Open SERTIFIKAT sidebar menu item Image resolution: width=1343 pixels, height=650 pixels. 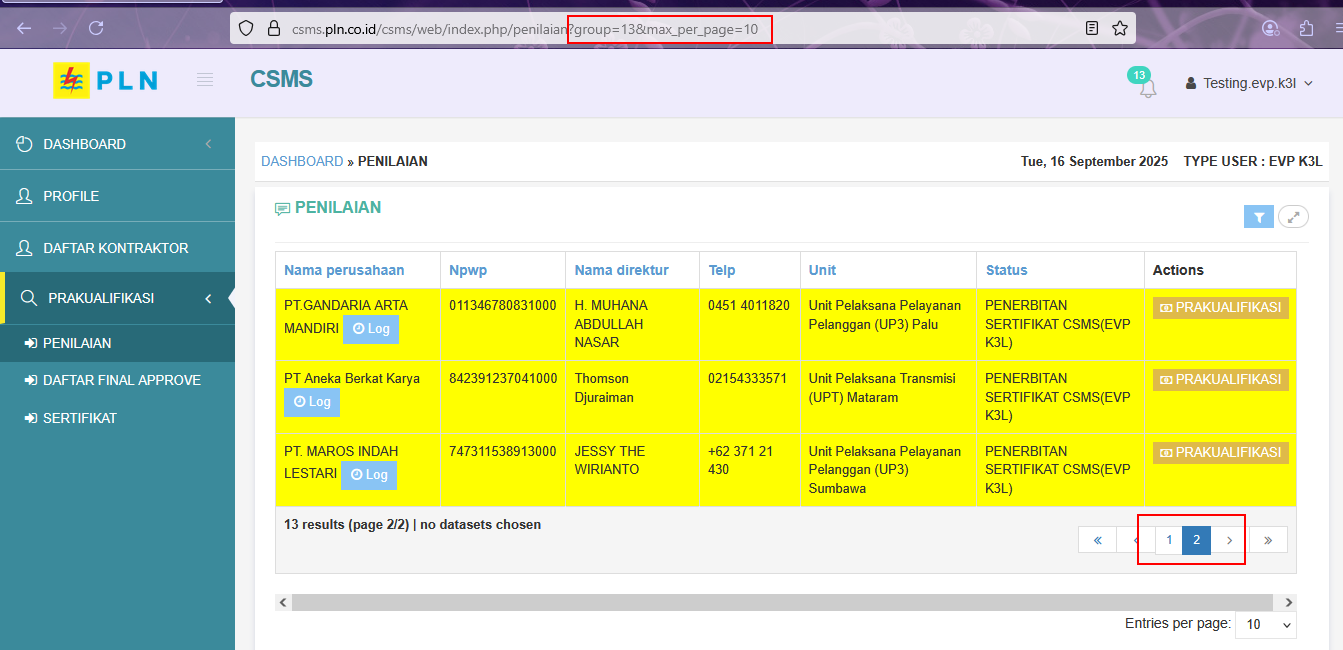79,418
